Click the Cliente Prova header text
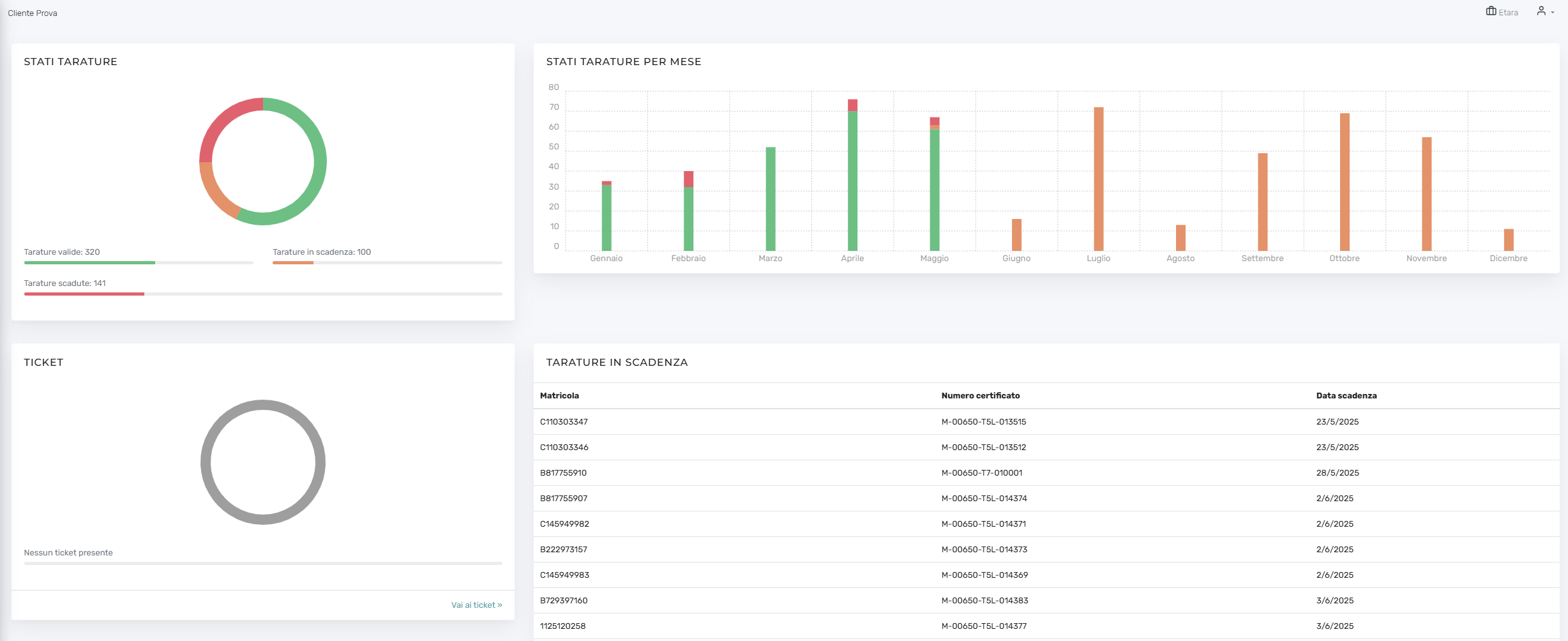Viewport: 1568px width, 641px height. tap(33, 13)
